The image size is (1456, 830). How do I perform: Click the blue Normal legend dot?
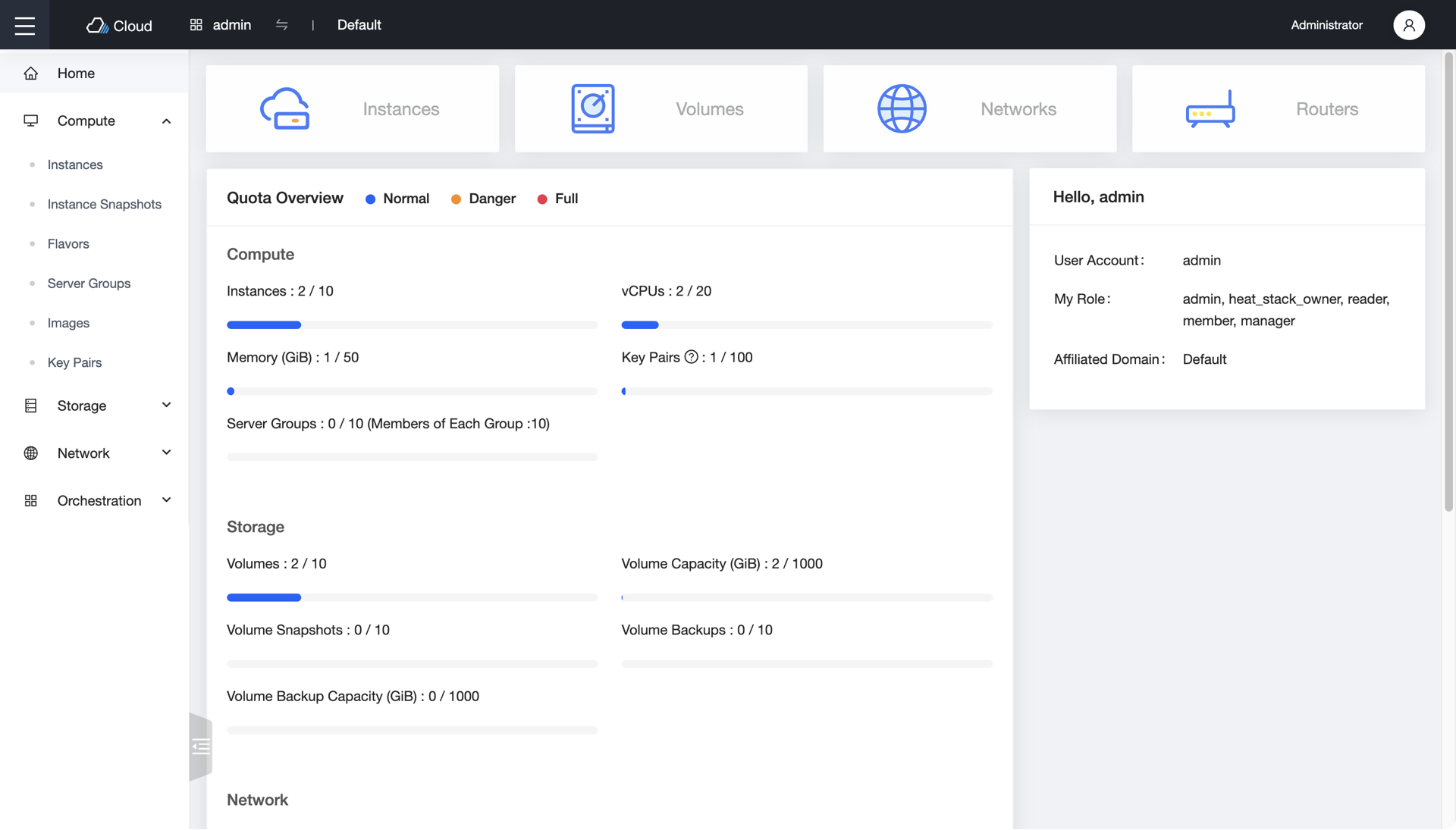click(370, 199)
